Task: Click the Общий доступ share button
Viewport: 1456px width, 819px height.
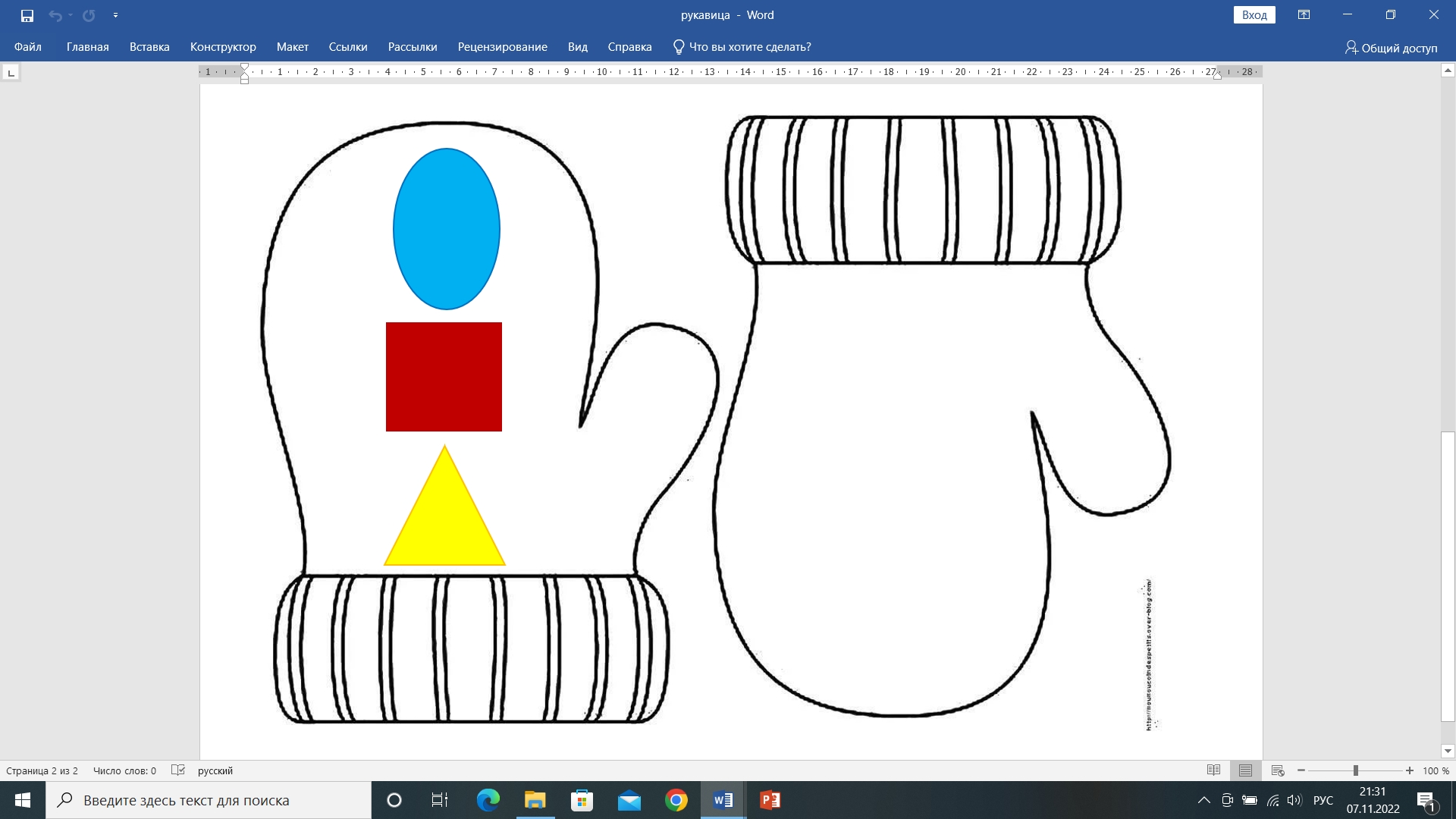Action: click(1391, 48)
